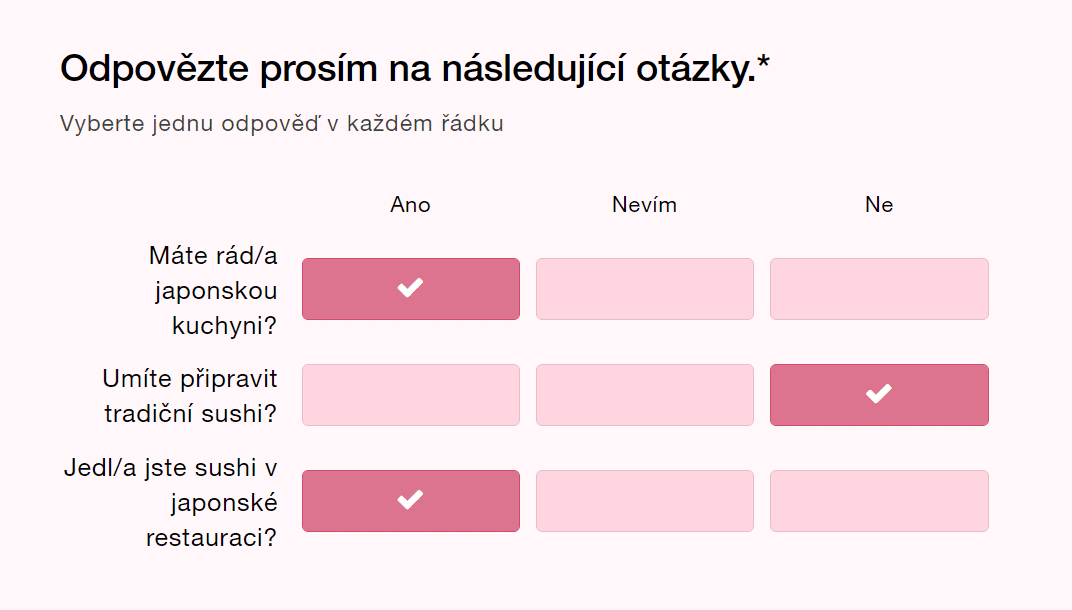This screenshot has height=610, width=1072.
Task: Click the selected Ano cell for the japonskou kuchyni row
Action: point(460,289)
